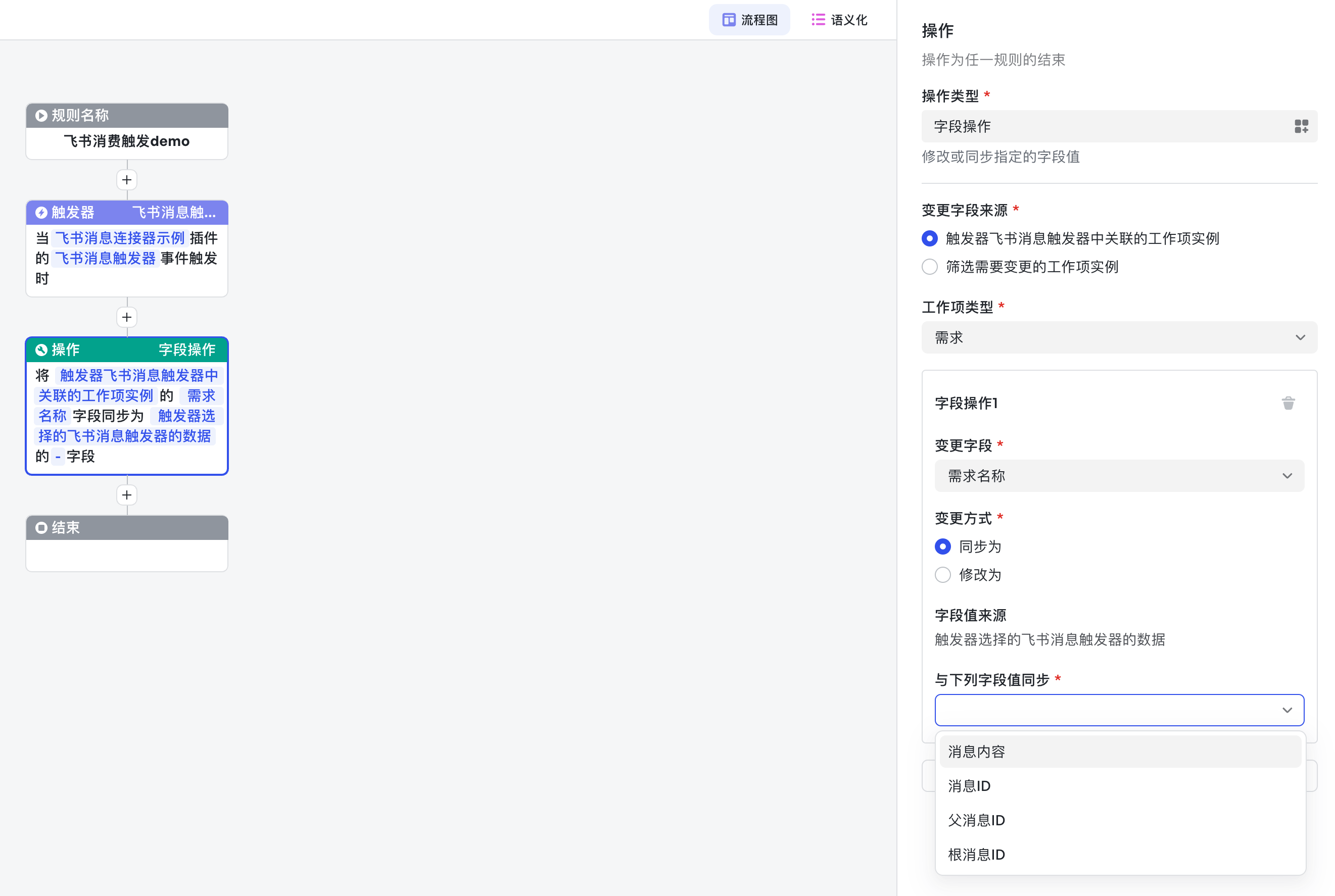Screen dimensions: 1335x896
Task: Open operation type picker grid icon
Action: coord(1301,126)
